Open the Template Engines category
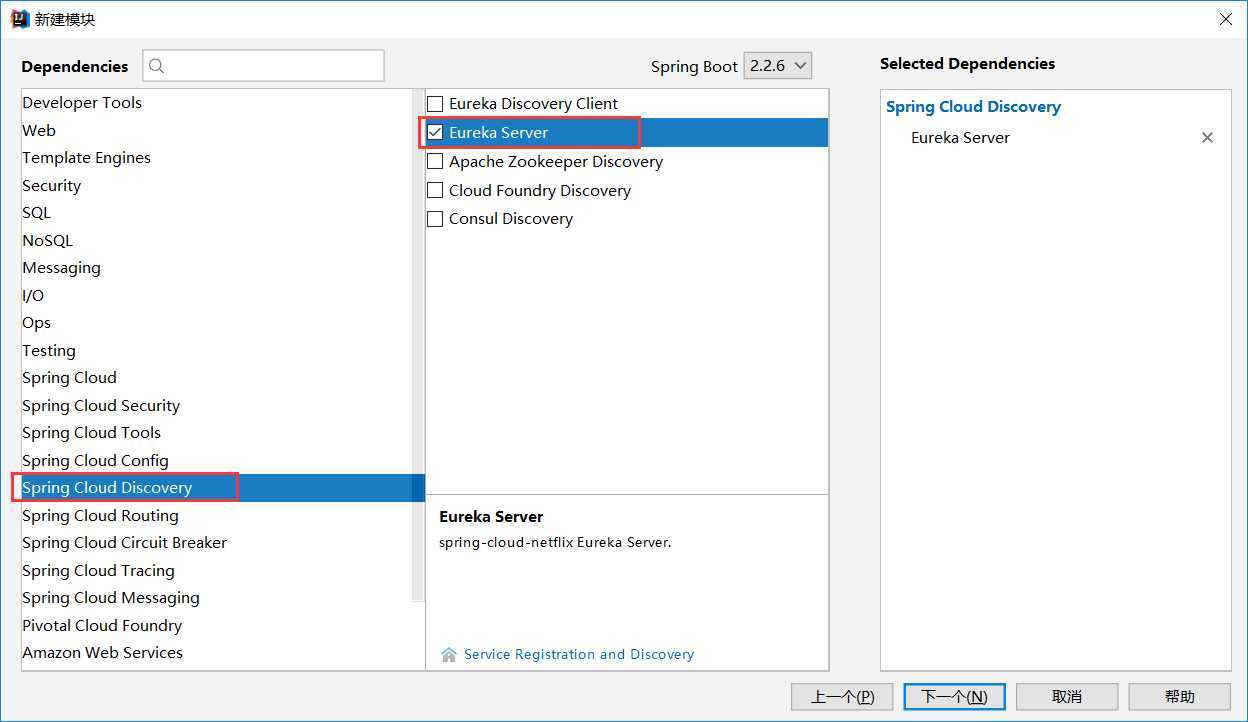The width and height of the screenshot is (1248, 722). click(x=86, y=158)
